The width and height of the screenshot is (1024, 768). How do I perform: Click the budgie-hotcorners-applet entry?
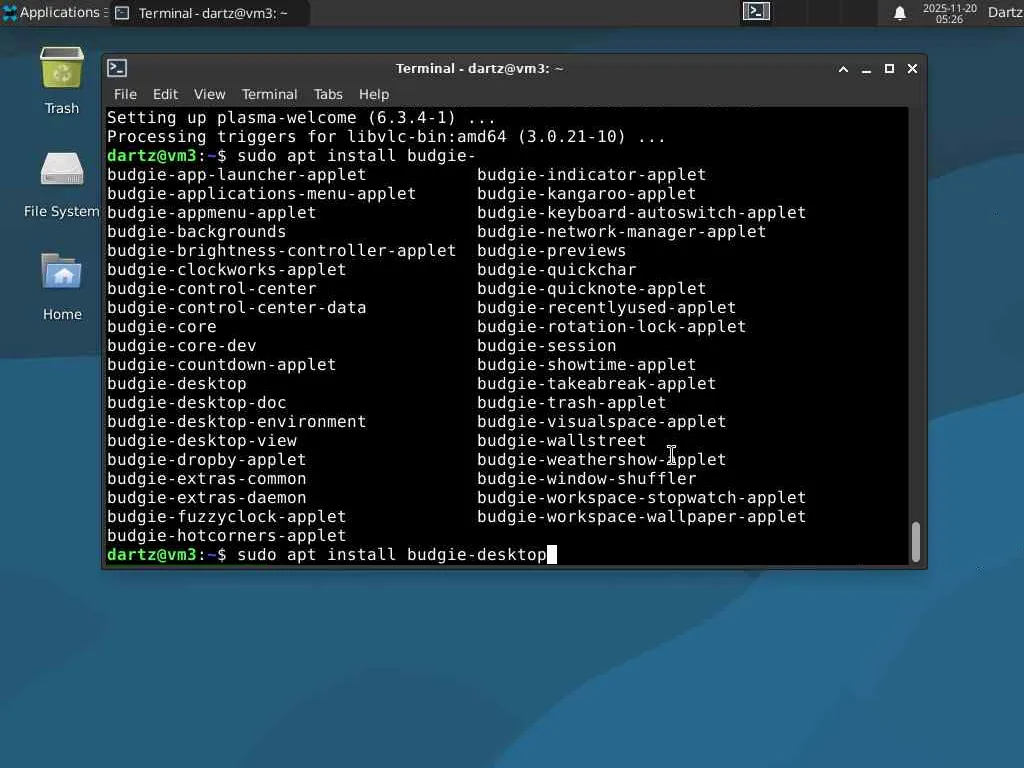[x=227, y=535]
